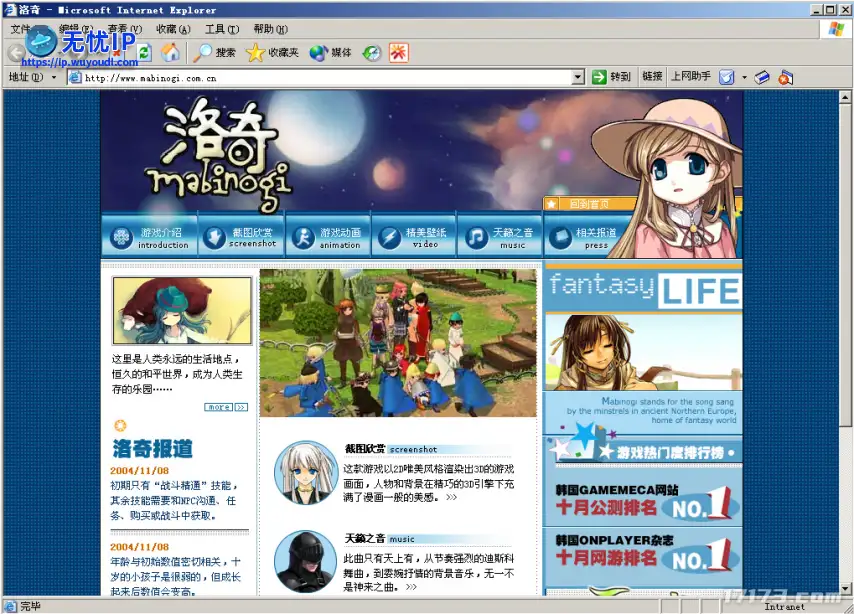Open the 文件 (File) menu
Viewport: 854px width, 614px height.
pyautogui.click(x=22, y=29)
